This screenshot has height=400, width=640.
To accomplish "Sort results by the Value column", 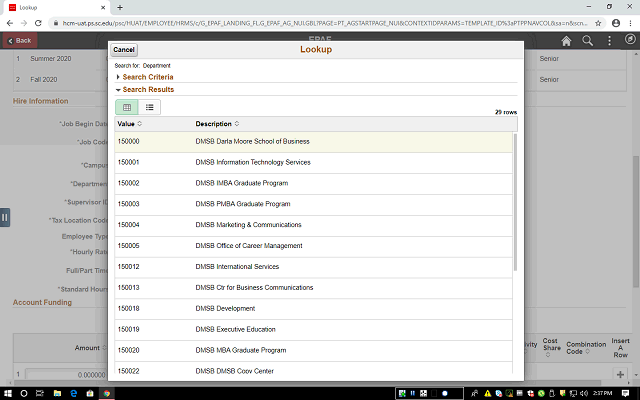I will [130, 124].
